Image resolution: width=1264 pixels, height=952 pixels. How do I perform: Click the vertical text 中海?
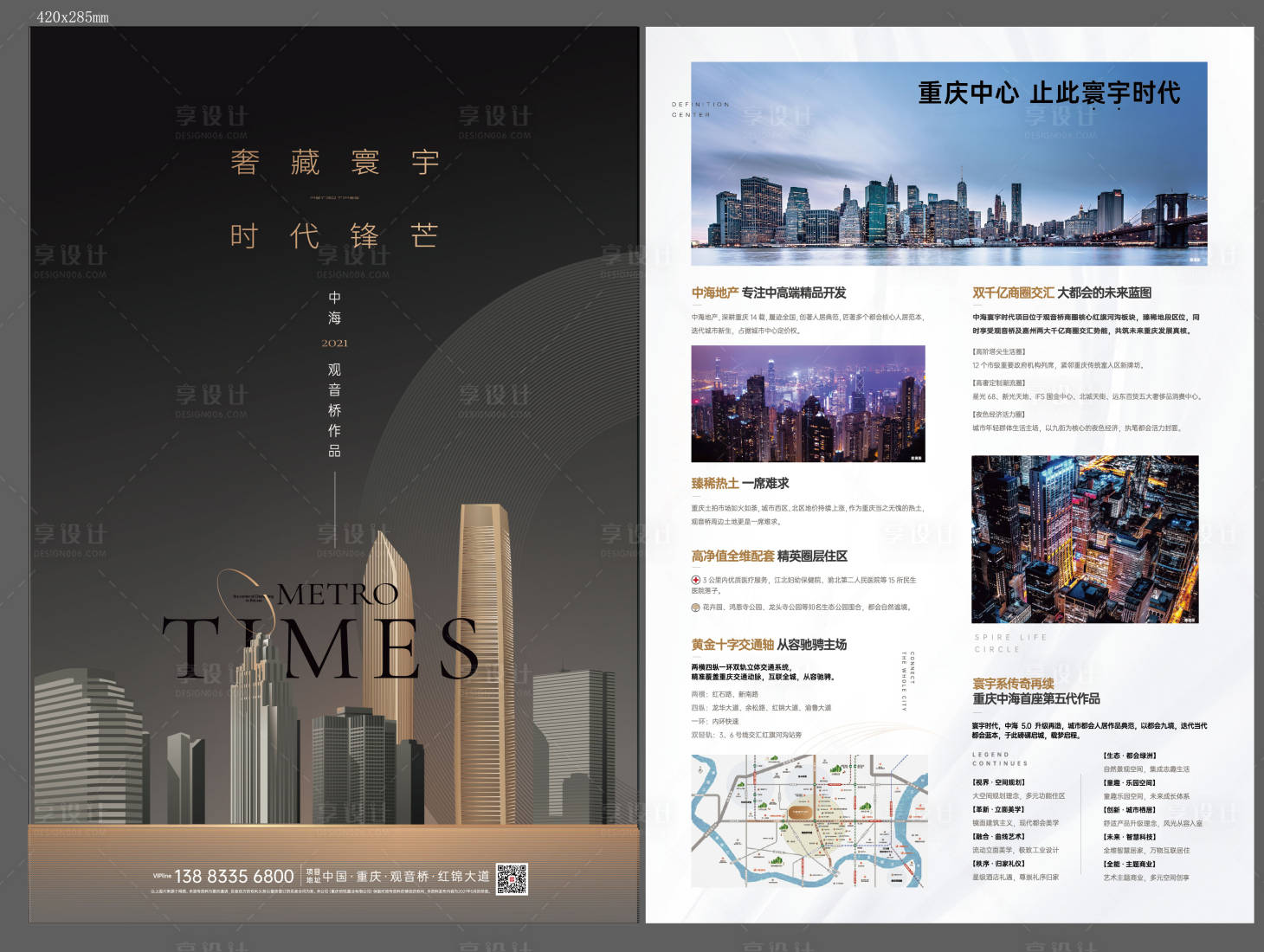click(x=334, y=308)
